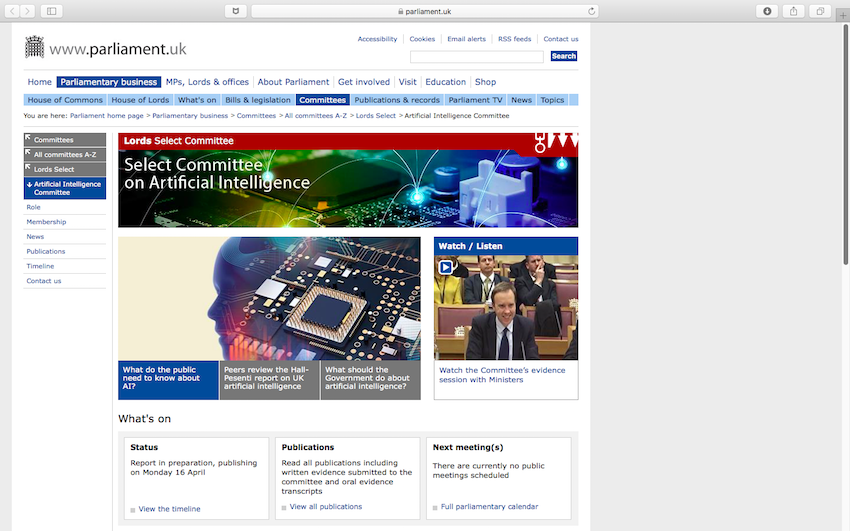
Task: Click the View all publications link
Action: [326, 507]
